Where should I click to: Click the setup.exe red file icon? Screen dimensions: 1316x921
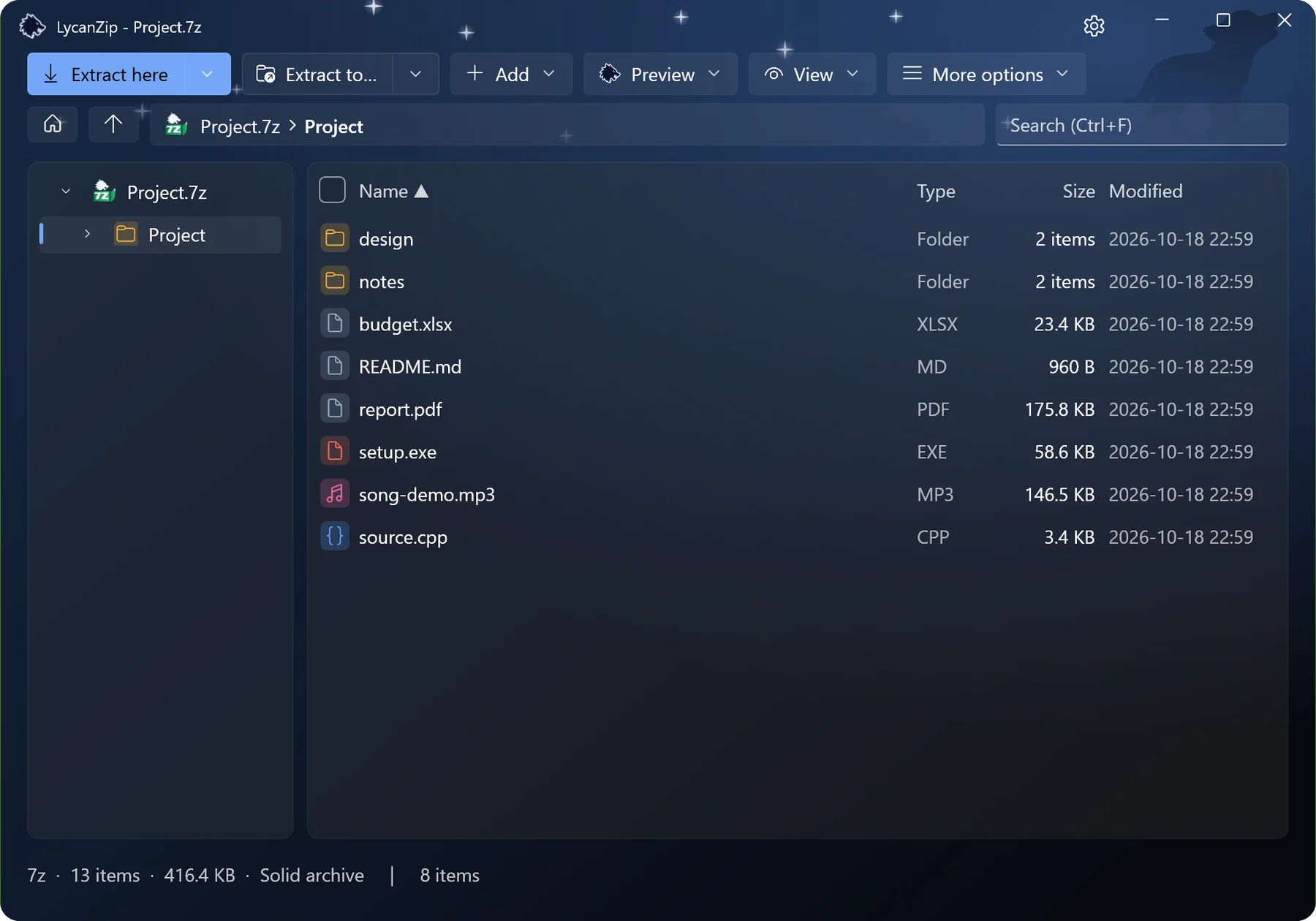pos(335,452)
